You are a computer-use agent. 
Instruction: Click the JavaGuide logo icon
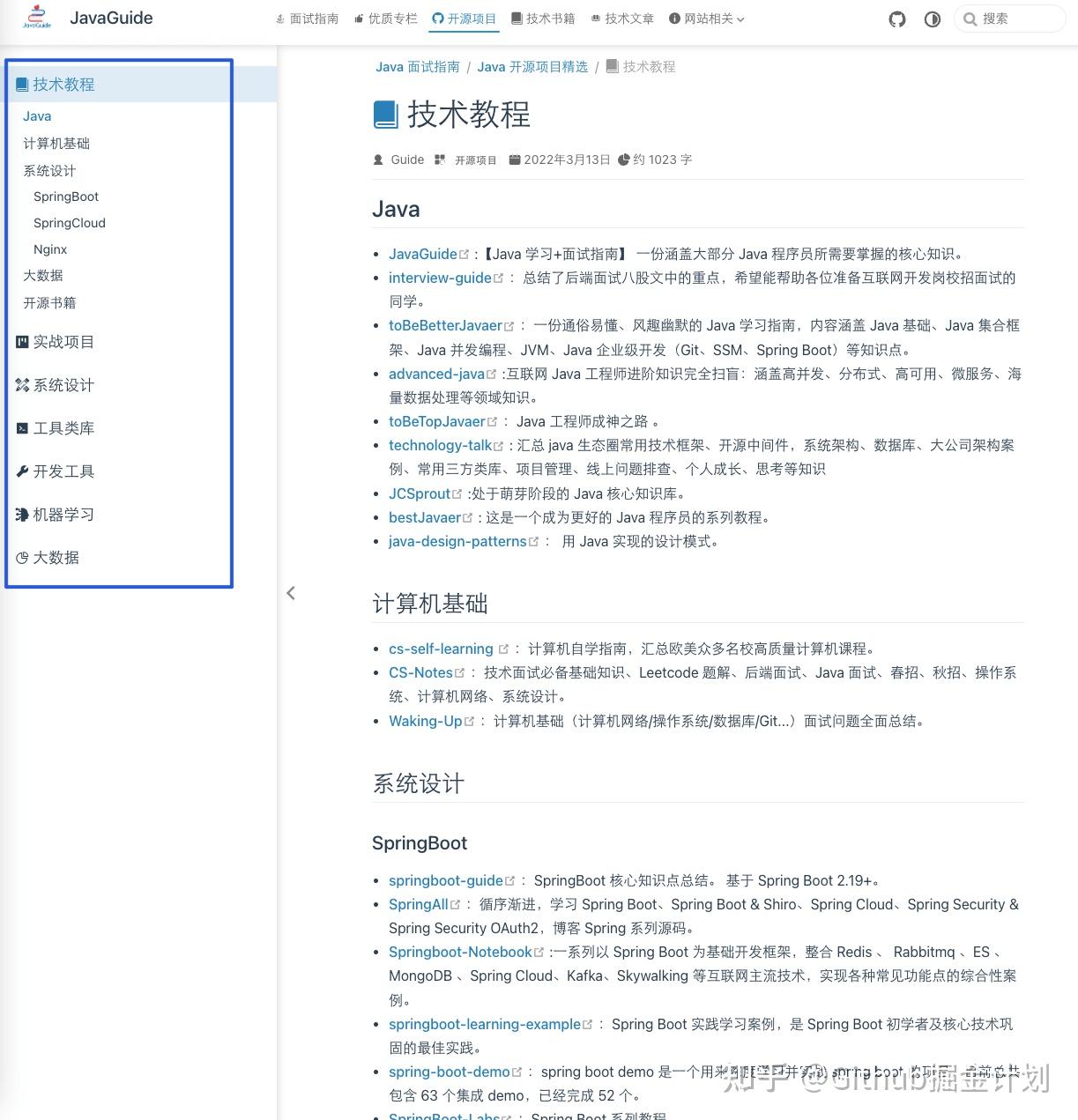coord(37,18)
